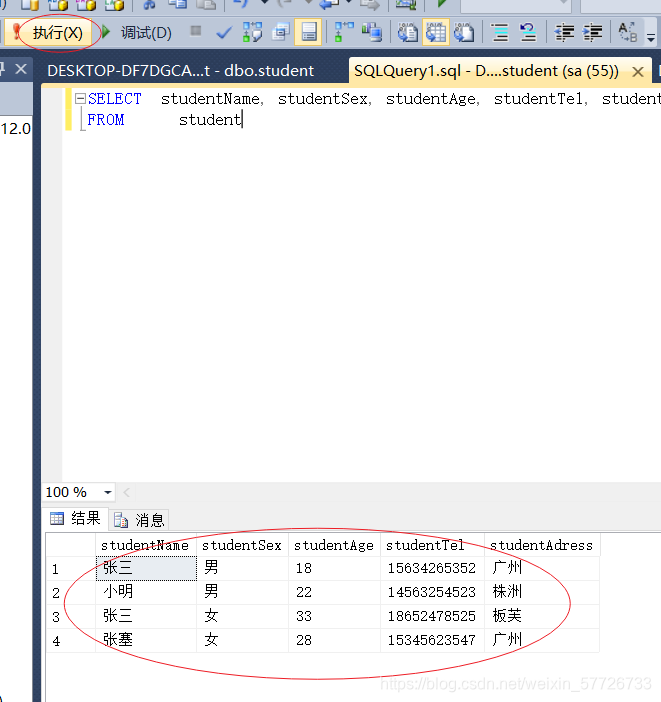Screen dimensions: 661x702
Task: Click the FROM keyword in the editor
Action: pyautogui.click(x=106, y=120)
